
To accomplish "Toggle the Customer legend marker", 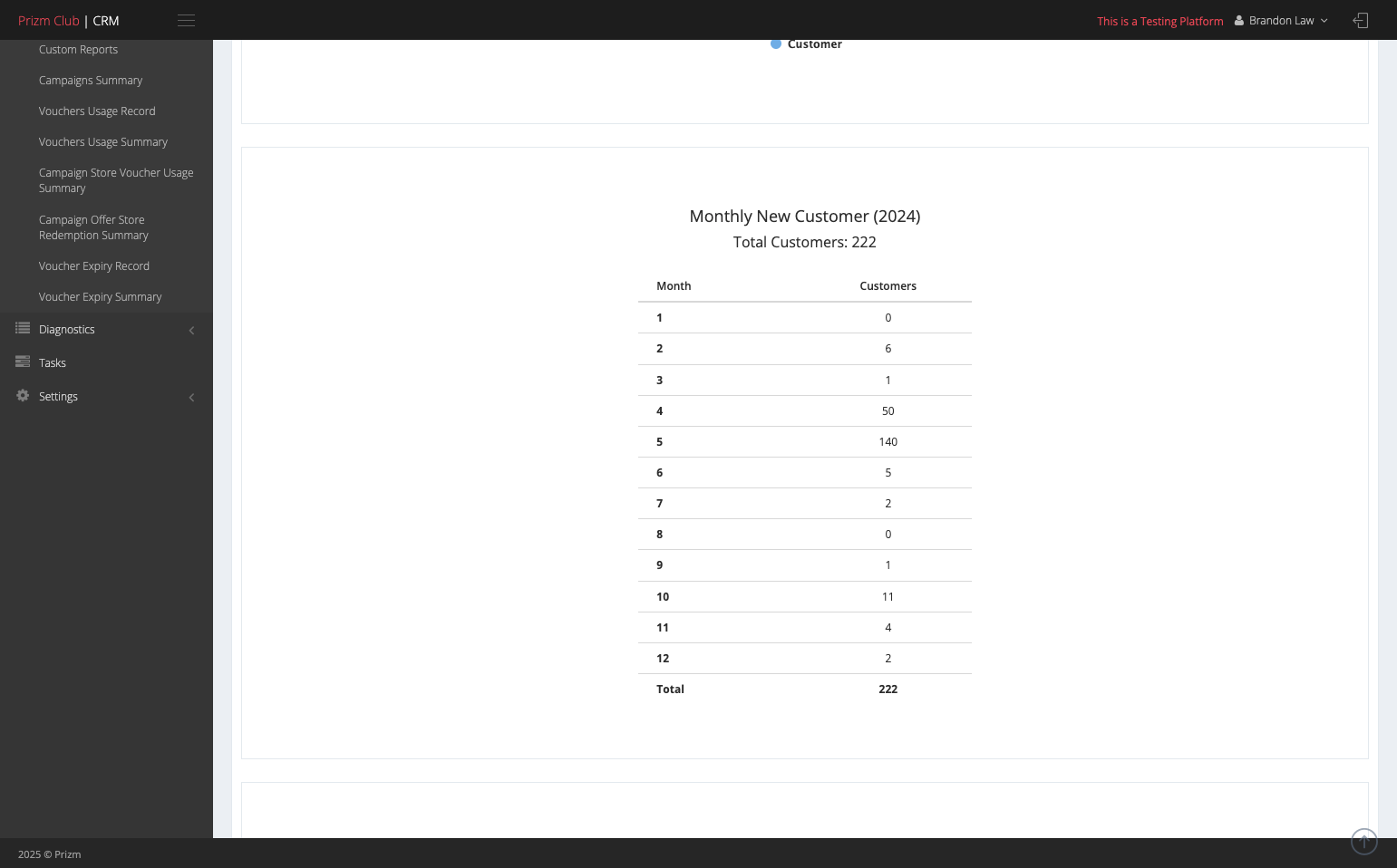I will point(776,43).
